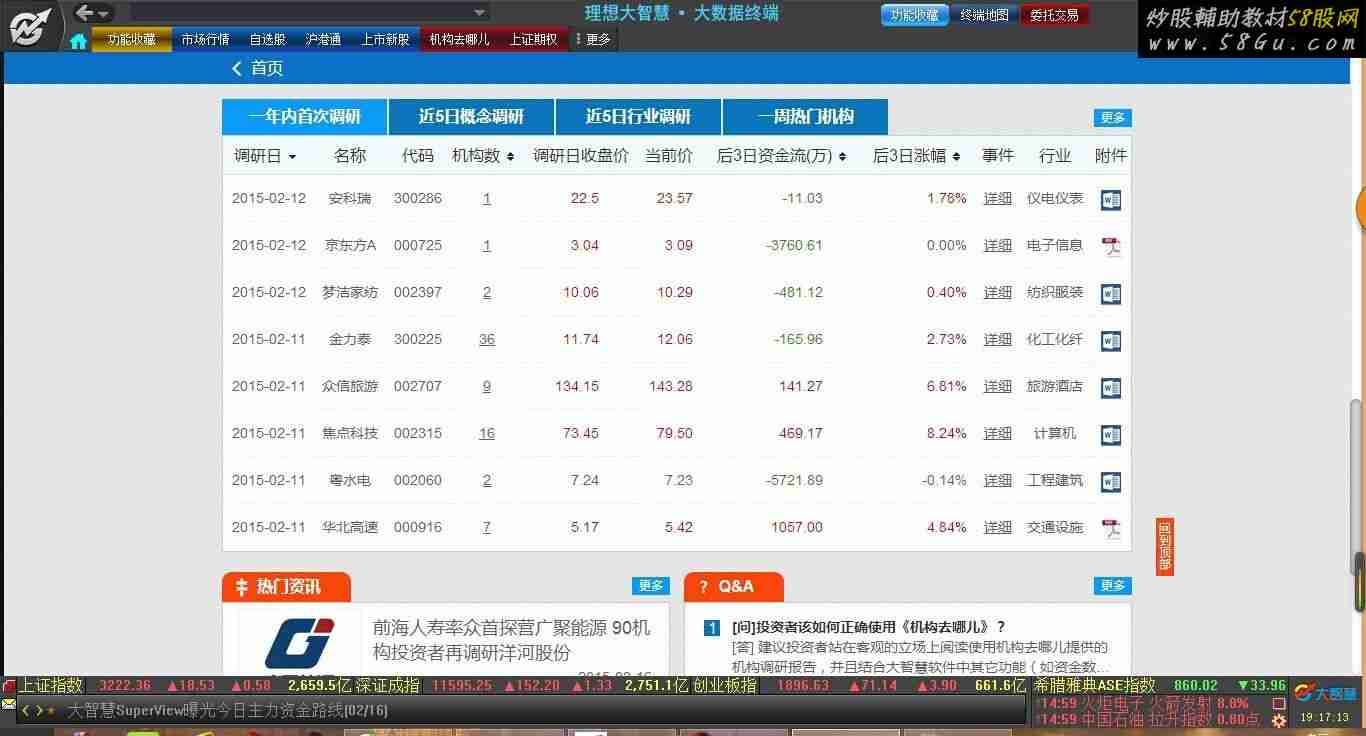Screen dimensions: 1366x736
Task: Open the Word attachment for 安科瑞
Action: (1111, 199)
